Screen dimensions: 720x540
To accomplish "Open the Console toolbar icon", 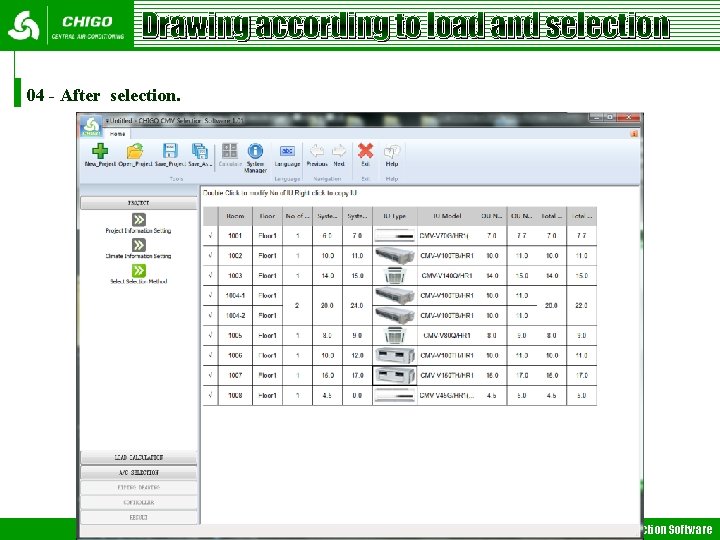I will (x=230, y=151).
